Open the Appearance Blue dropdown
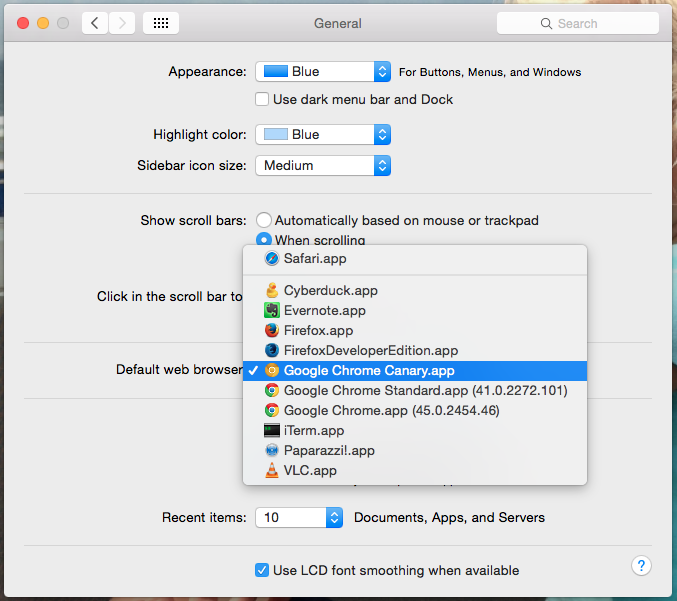Image resolution: width=677 pixels, height=601 pixels. click(x=323, y=71)
